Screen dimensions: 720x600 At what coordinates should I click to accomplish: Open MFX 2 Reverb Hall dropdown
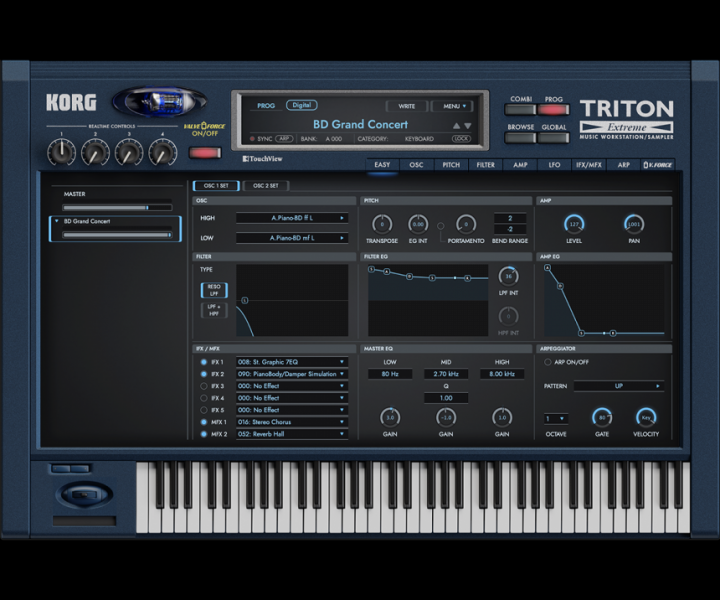292,433
